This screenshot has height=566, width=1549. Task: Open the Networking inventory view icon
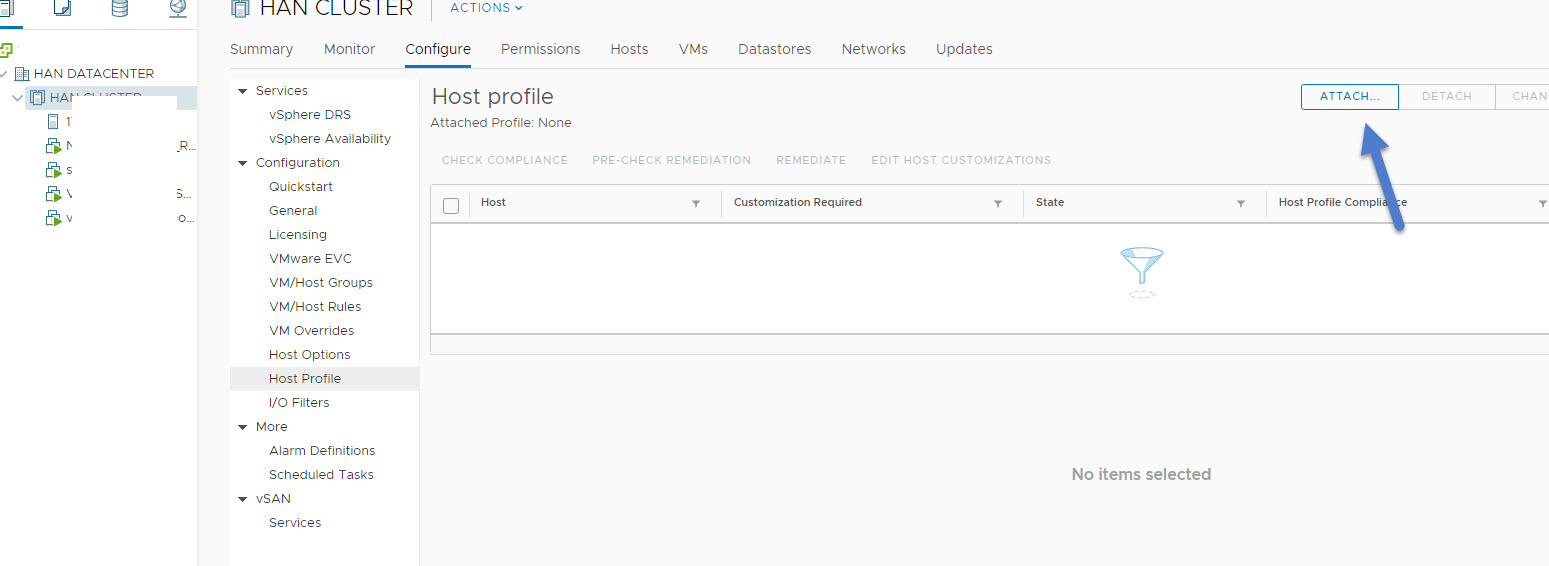(x=177, y=8)
